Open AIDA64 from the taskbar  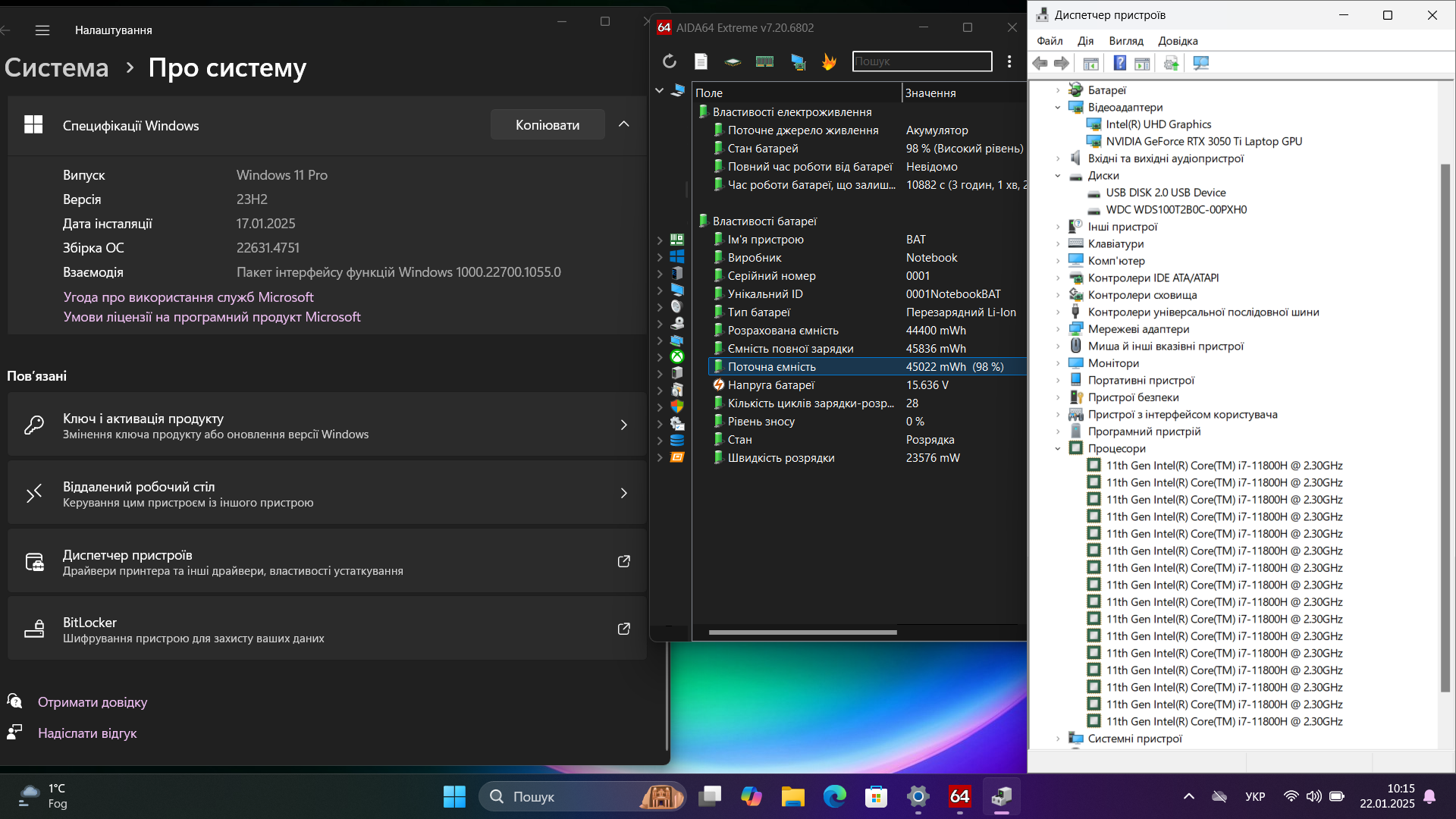[x=959, y=796]
